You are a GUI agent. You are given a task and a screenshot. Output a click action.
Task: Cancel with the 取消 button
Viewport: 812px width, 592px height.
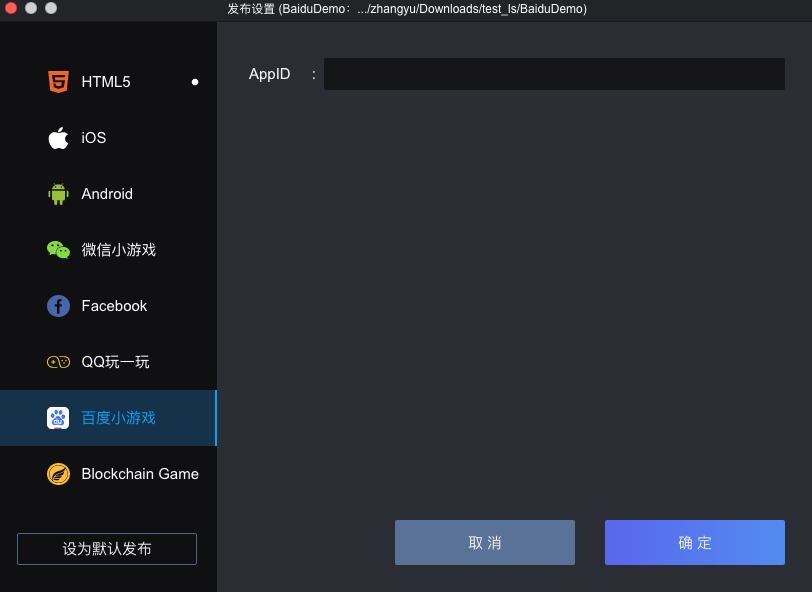485,543
